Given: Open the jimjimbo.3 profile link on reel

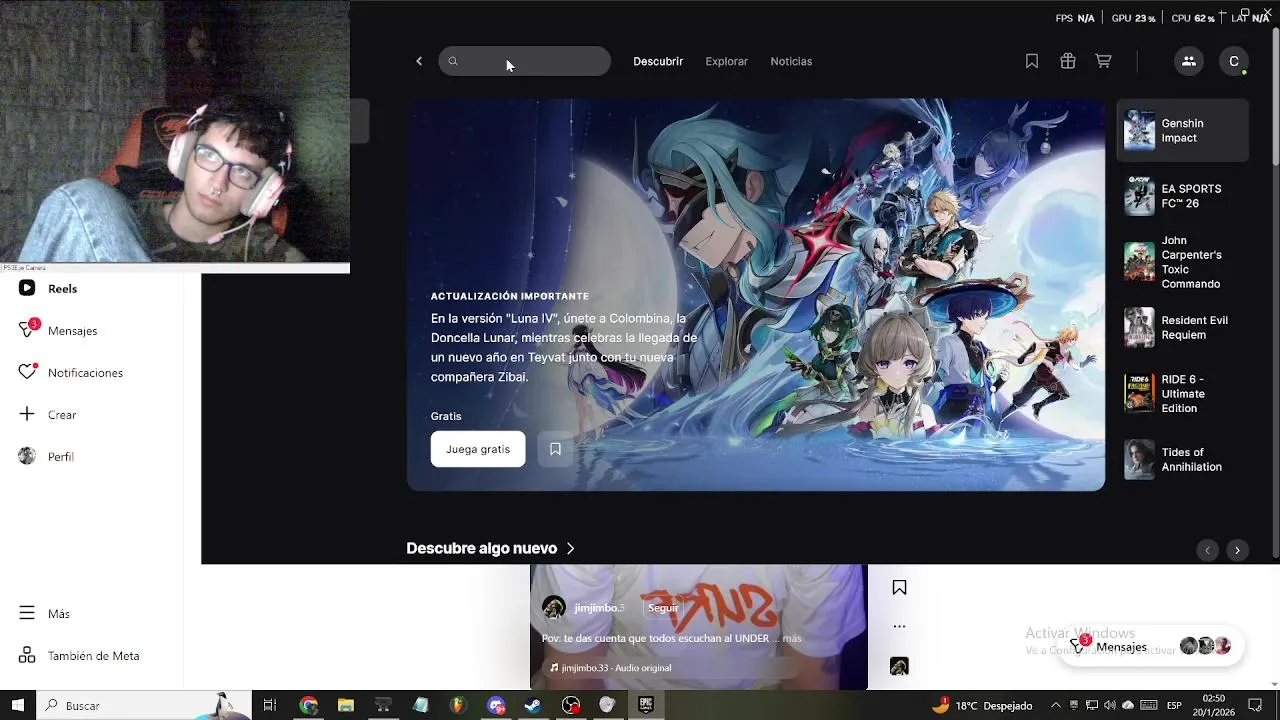Looking at the screenshot, I should coord(598,607).
